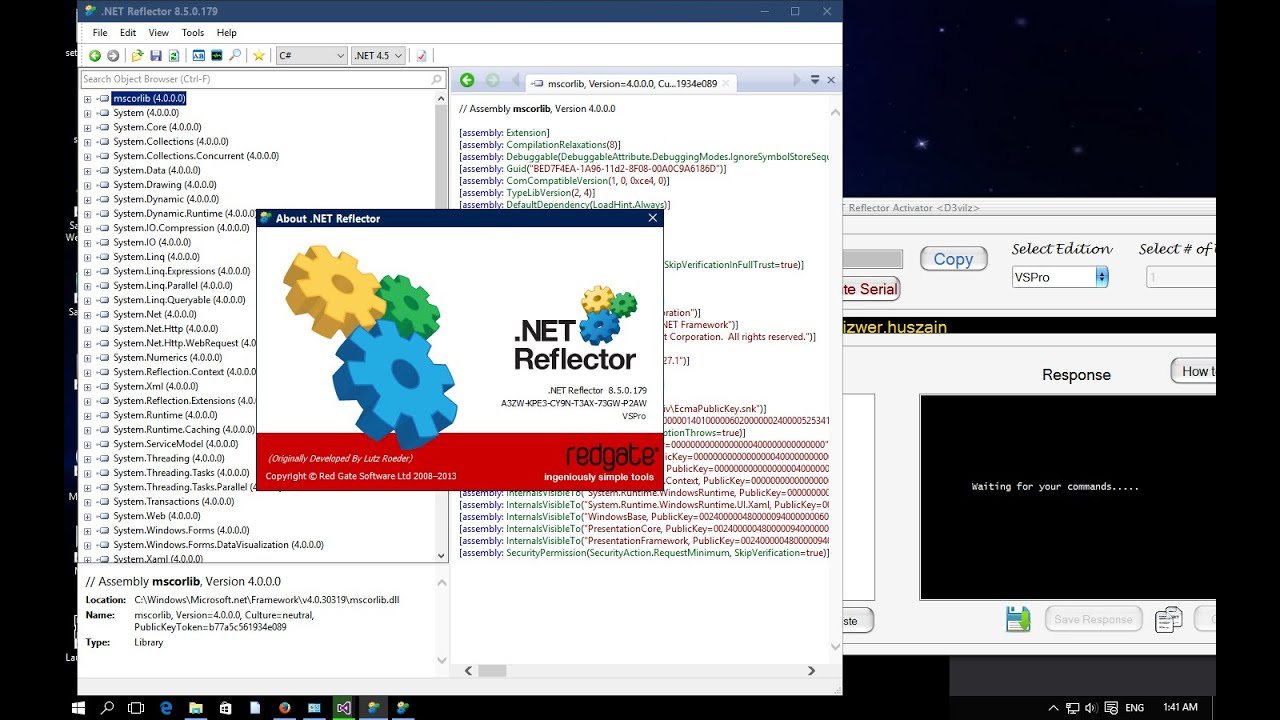Switch to Visual Studio on the taskbar

pos(344,707)
